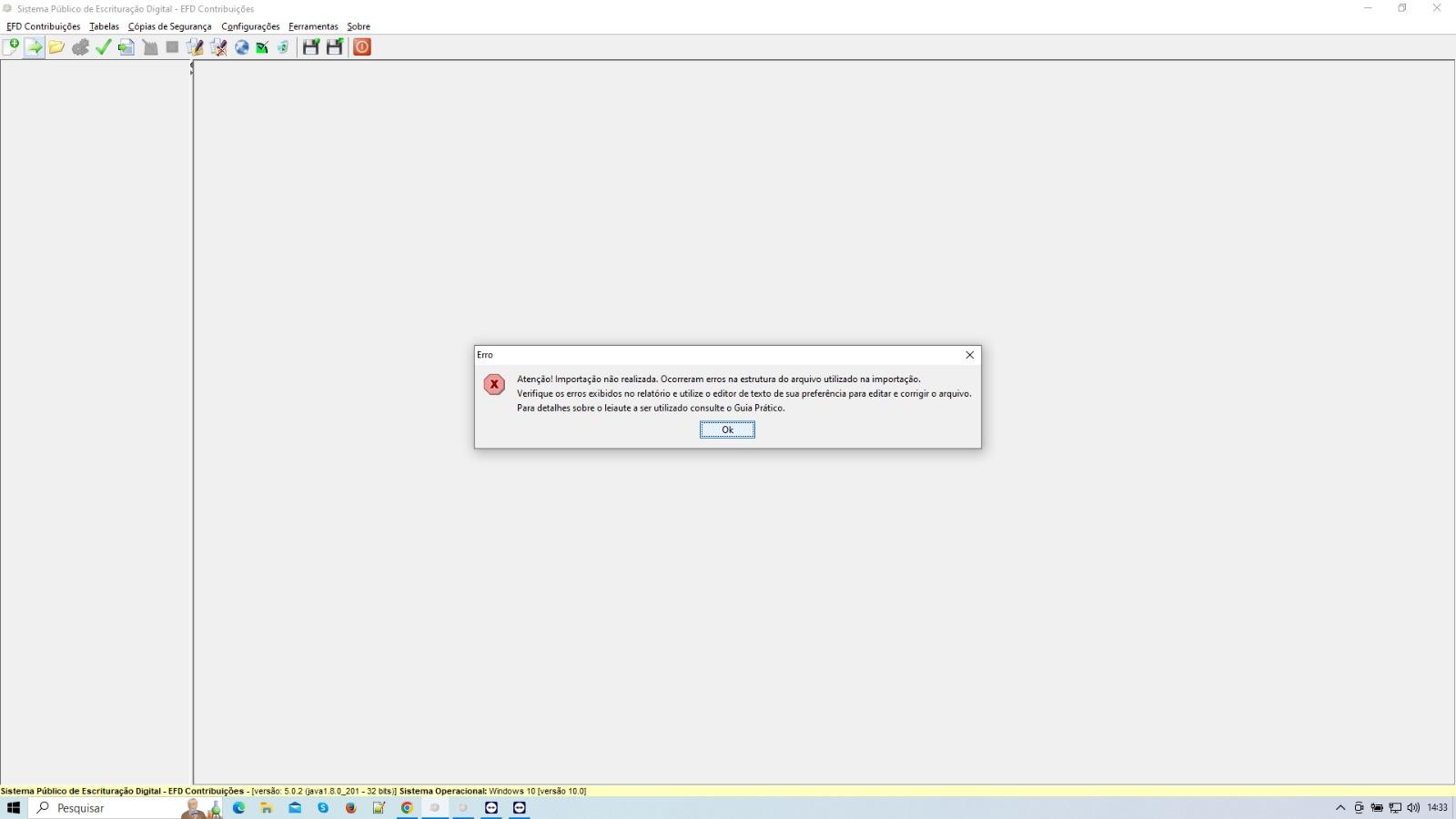Open the yellow folder icon in toolbar
Image resolution: width=1456 pixels, height=819 pixels.
[x=56, y=47]
